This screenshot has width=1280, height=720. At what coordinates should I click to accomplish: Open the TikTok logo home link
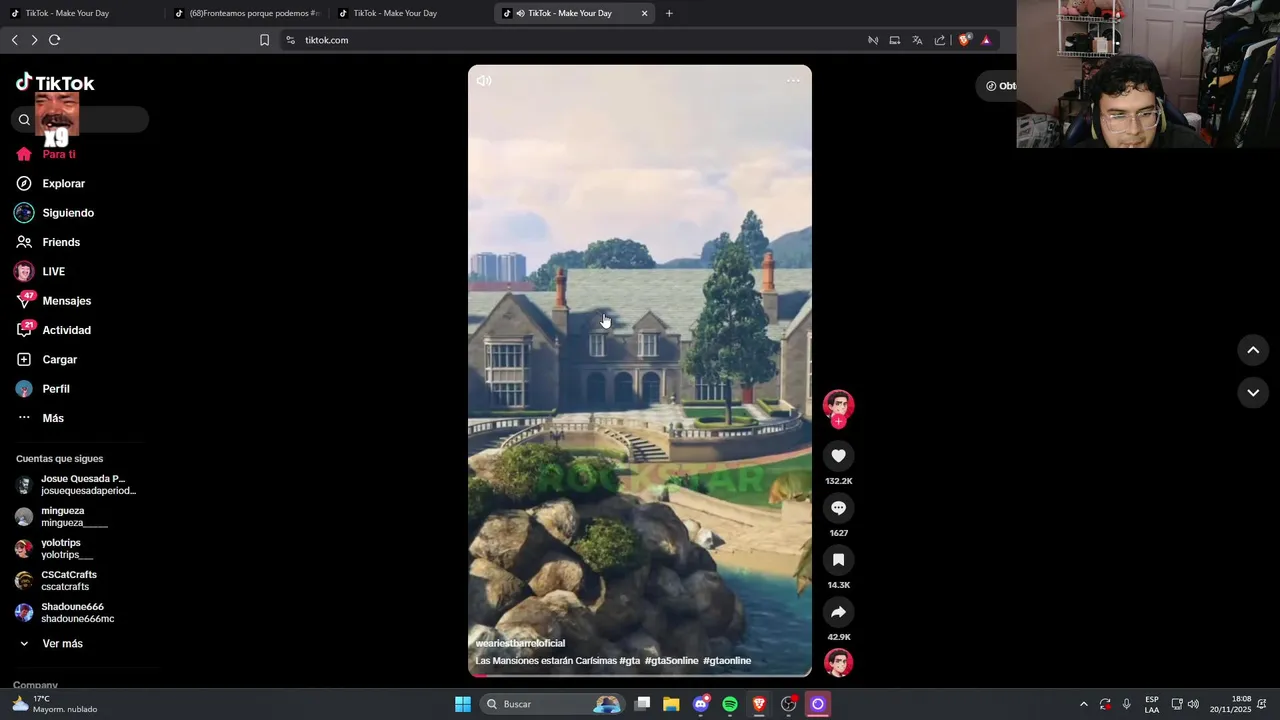(55, 83)
